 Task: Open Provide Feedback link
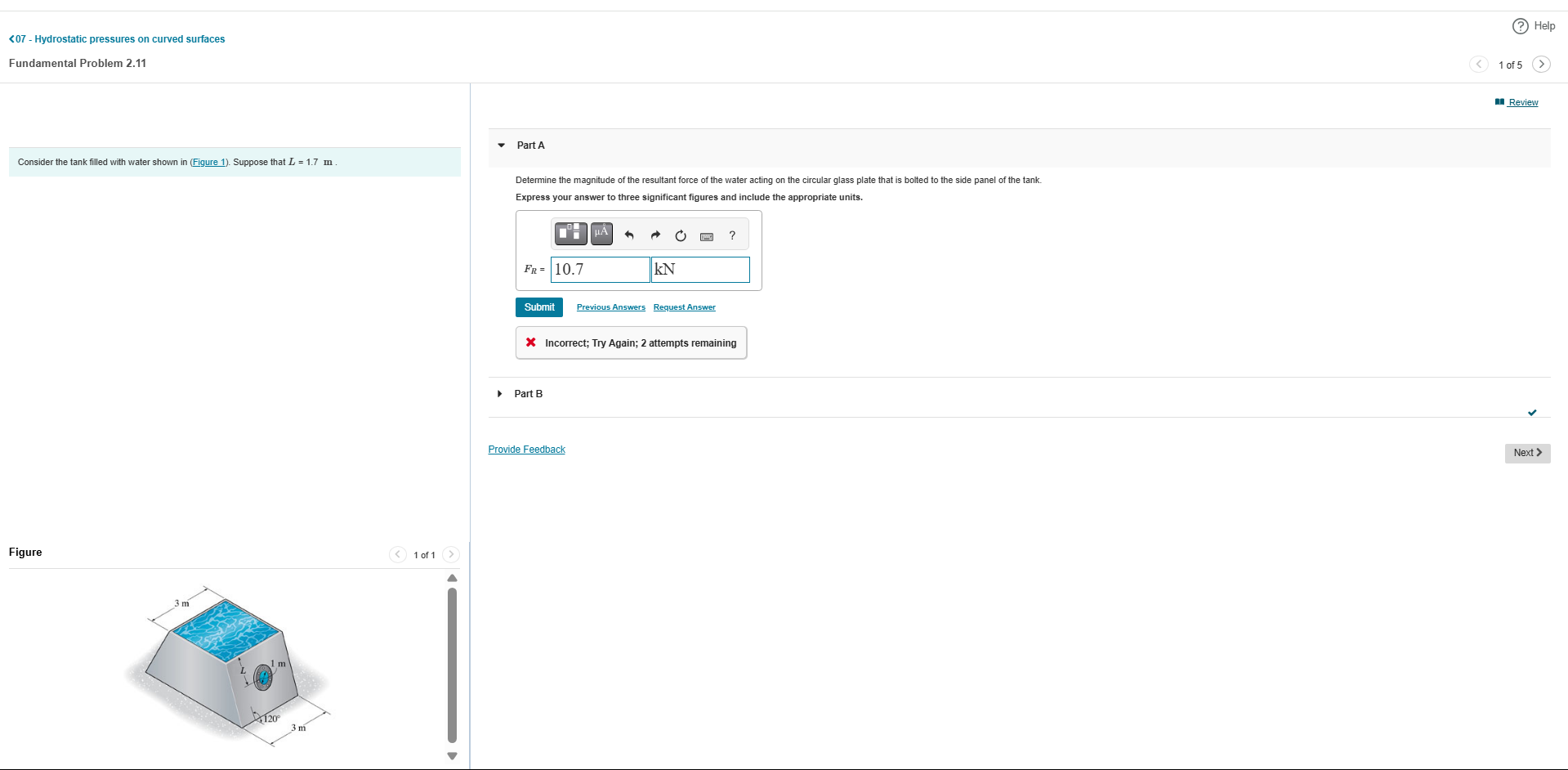tap(527, 450)
